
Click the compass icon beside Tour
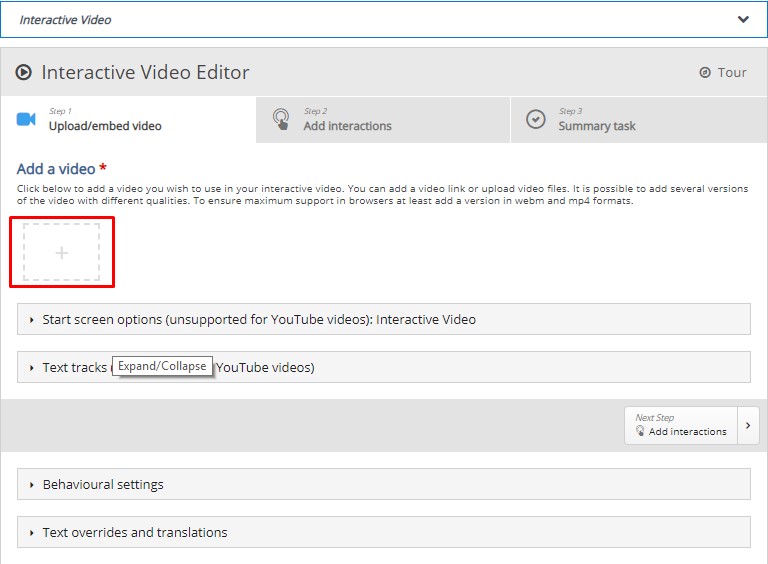click(x=705, y=73)
